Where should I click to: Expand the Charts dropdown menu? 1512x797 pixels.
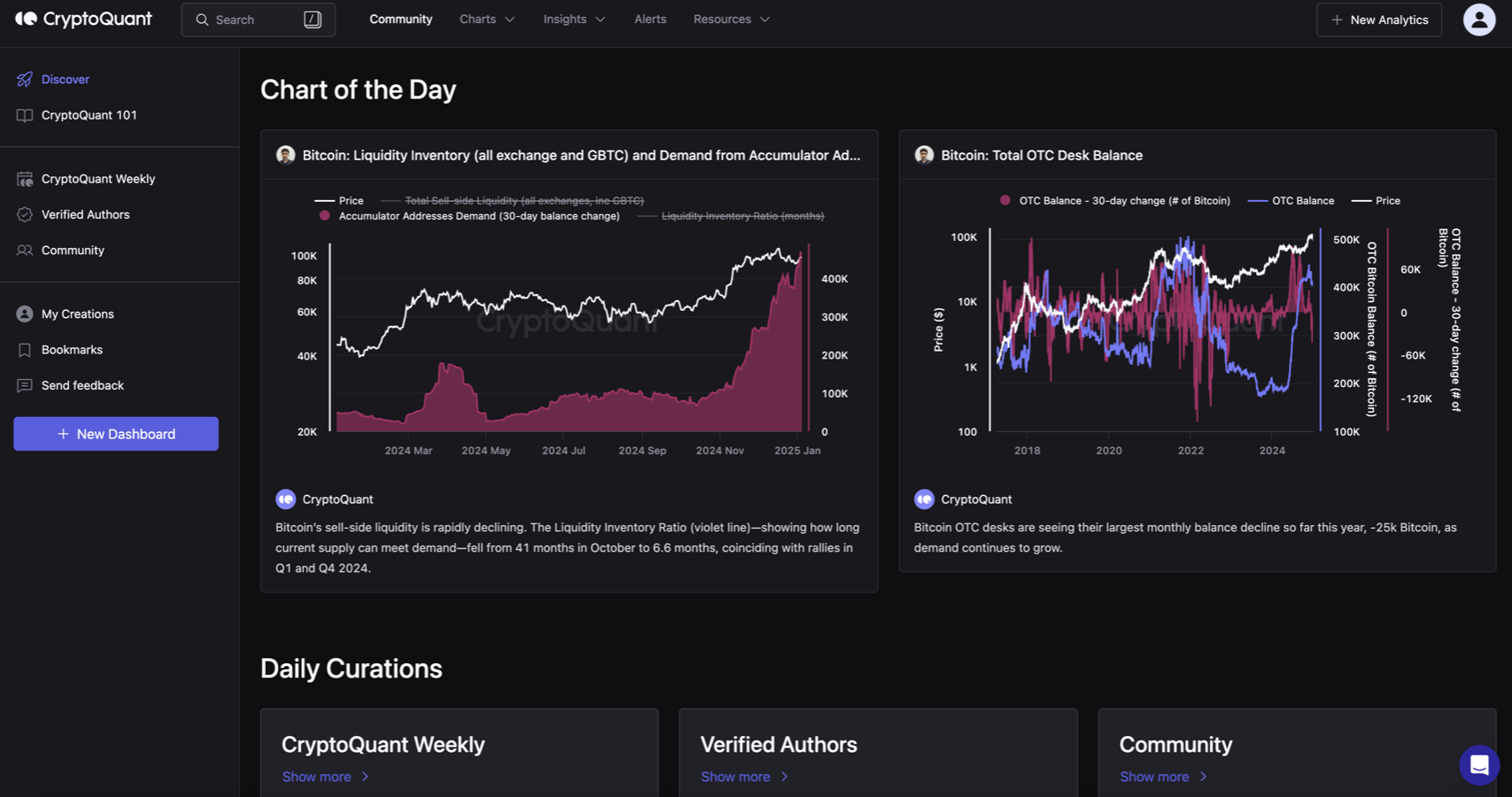coord(486,19)
